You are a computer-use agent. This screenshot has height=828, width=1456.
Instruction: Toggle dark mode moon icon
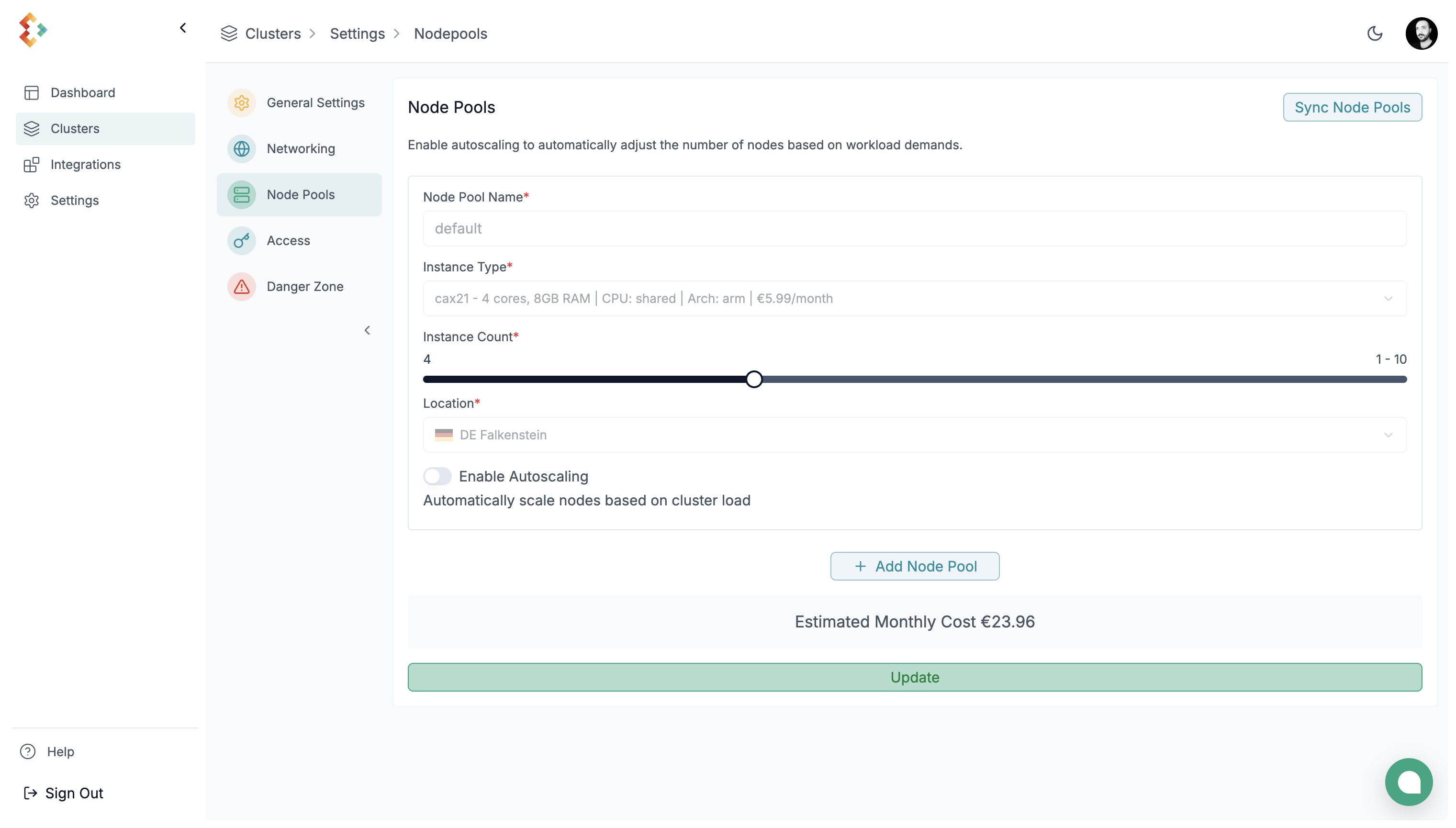(1374, 34)
